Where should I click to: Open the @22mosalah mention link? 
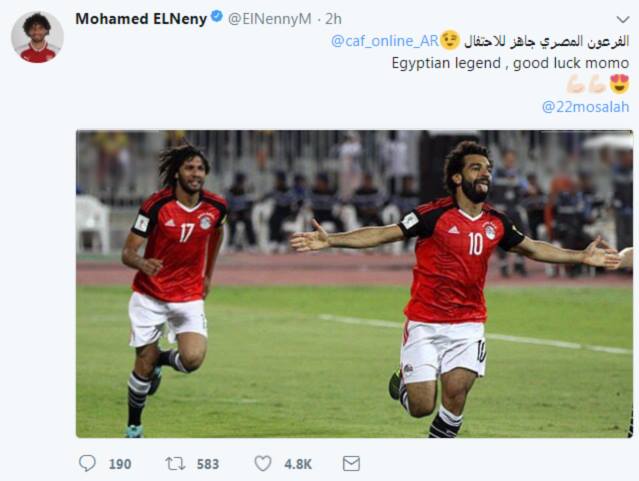point(585,107)
